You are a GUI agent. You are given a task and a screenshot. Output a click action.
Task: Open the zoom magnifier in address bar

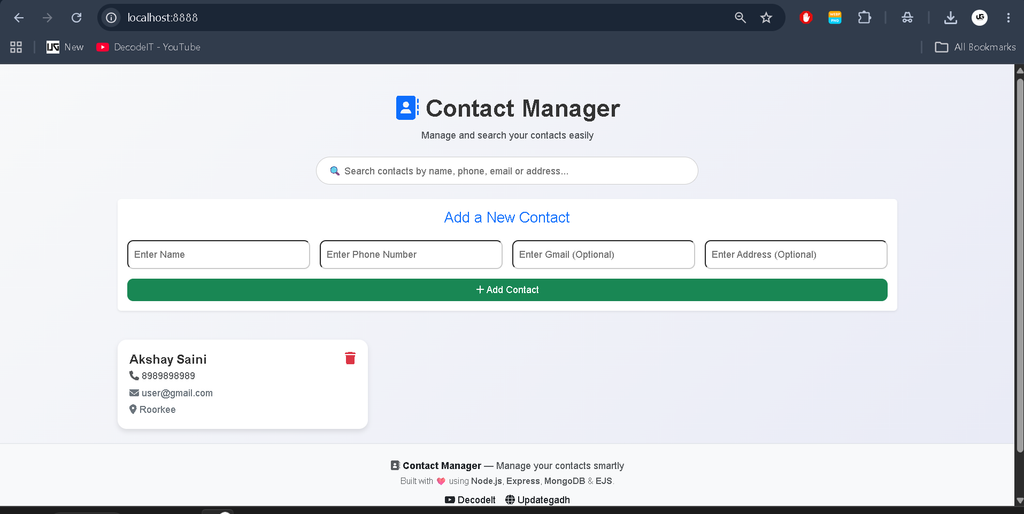pos(740,18)
